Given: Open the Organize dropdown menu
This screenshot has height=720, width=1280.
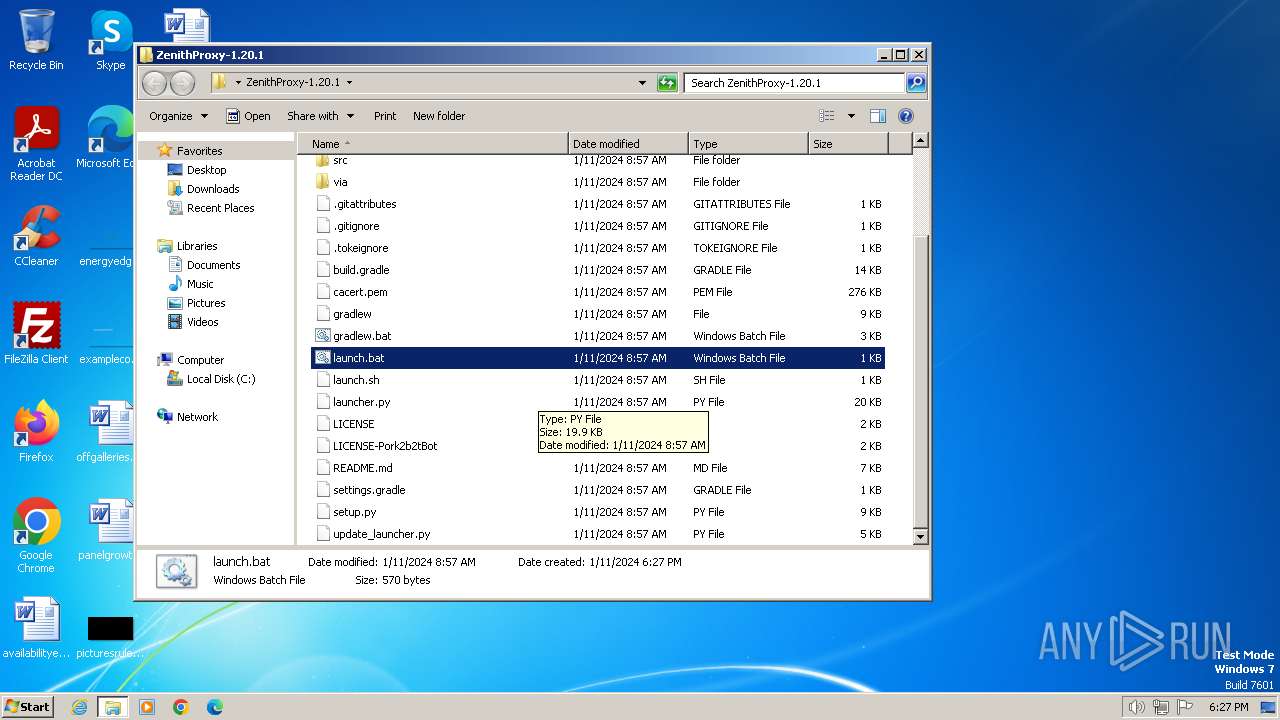Looking at the screenshot, I should coord(179,116).
